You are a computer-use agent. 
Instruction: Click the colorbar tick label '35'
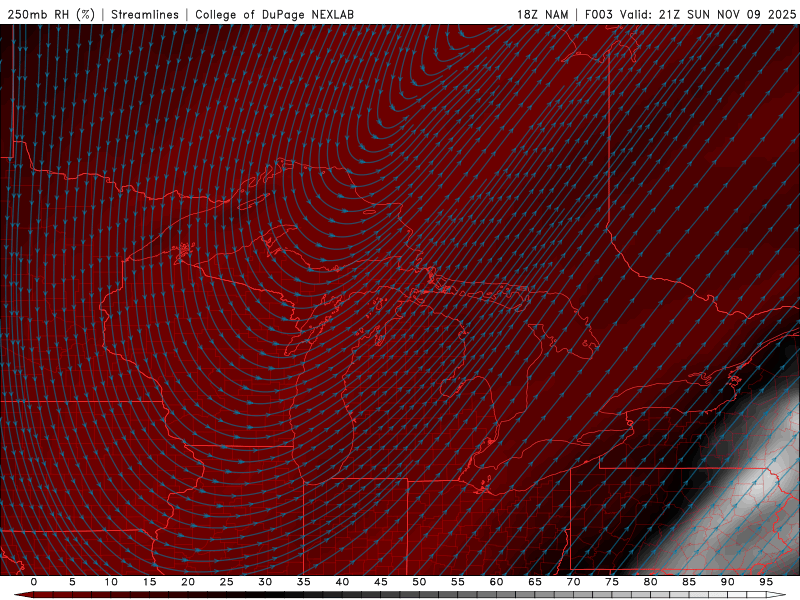coord(304,582)
